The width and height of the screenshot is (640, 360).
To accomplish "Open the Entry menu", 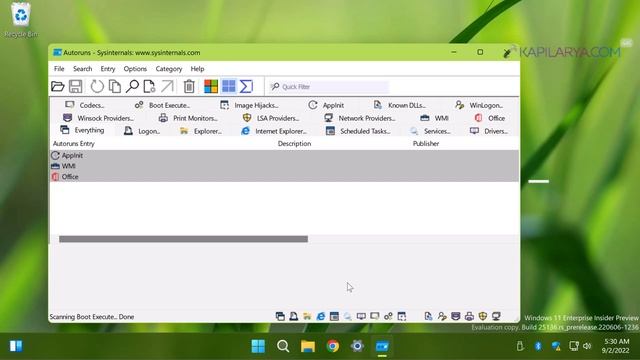I will [x=108, y=69].
